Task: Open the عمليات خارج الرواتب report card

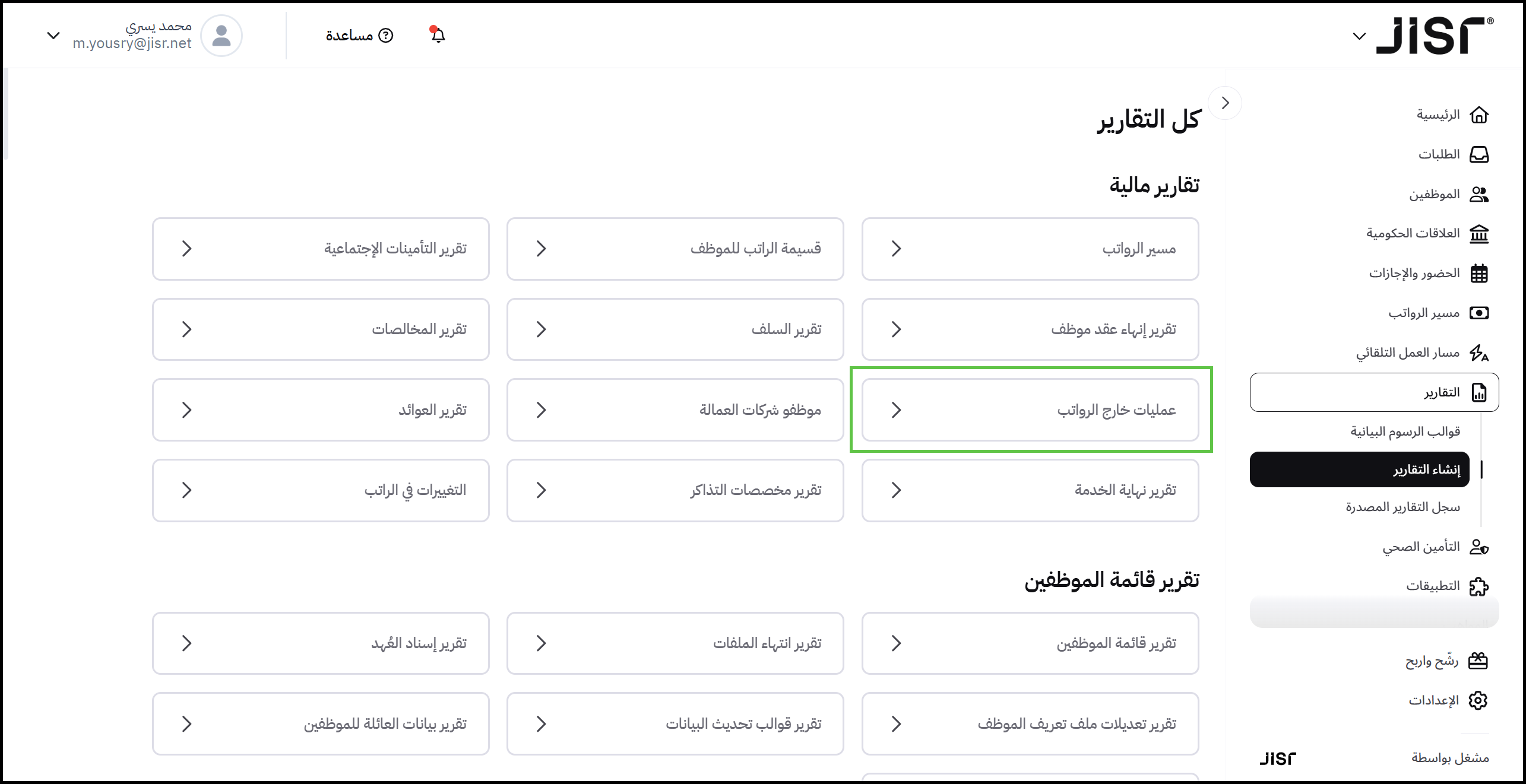Action: pyautogui.click(x=1030, y=410)
